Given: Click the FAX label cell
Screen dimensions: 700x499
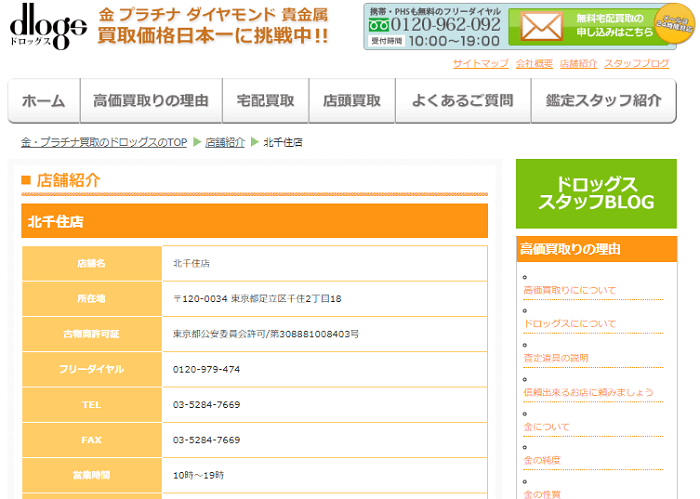Looking at the screenshot, I should coord(92,440).
